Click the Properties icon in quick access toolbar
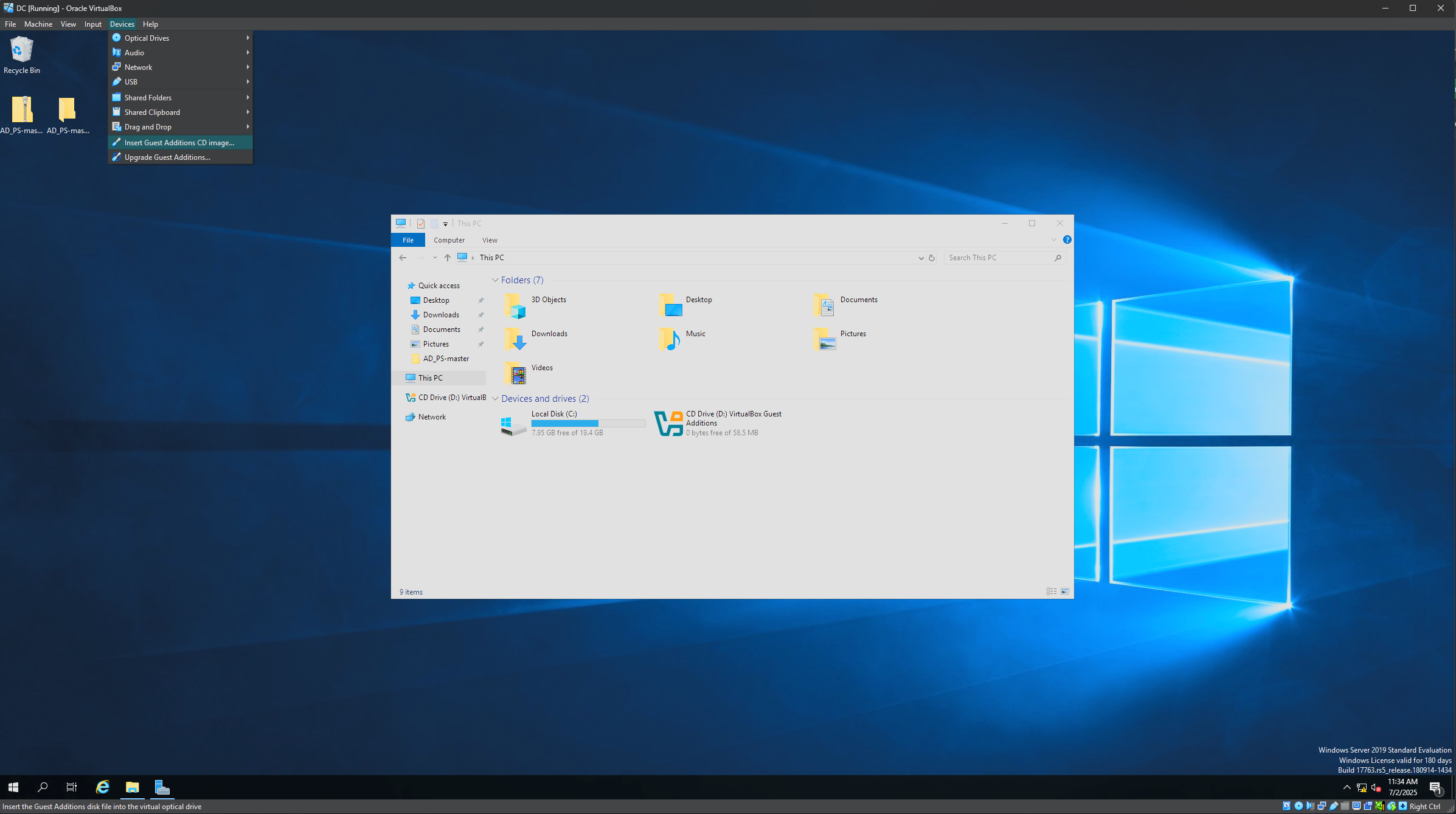 click(x=421, y=224)
